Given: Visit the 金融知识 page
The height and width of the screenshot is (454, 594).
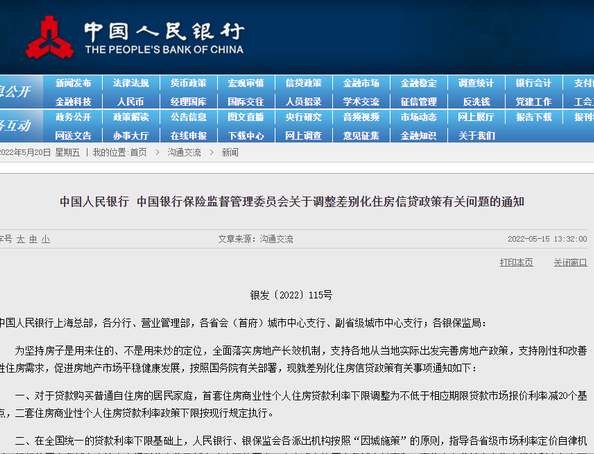Looking at the screenshot, I should [419, 136].
